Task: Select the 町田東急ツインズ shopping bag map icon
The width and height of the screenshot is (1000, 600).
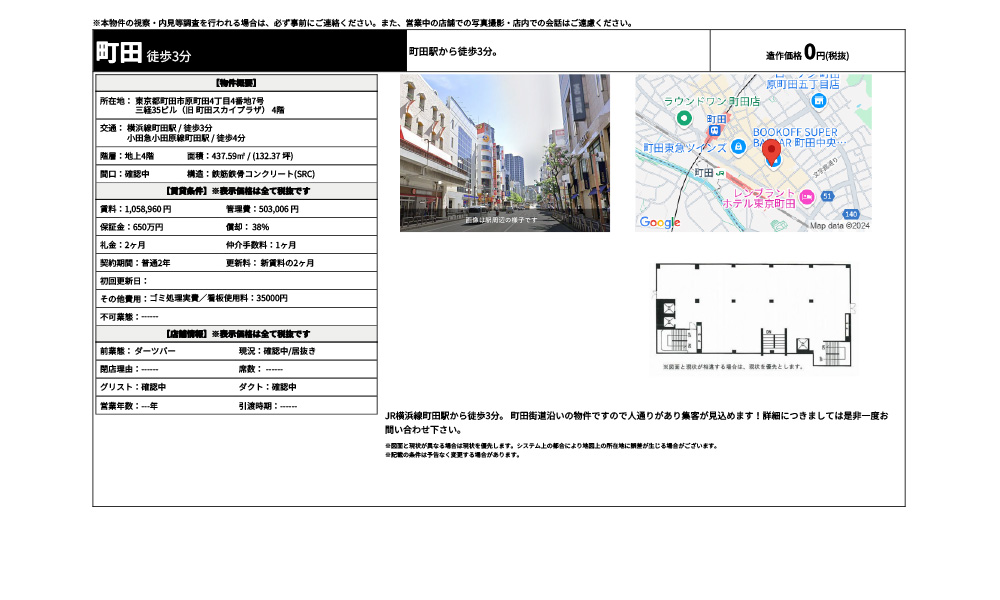Action: 738,148
